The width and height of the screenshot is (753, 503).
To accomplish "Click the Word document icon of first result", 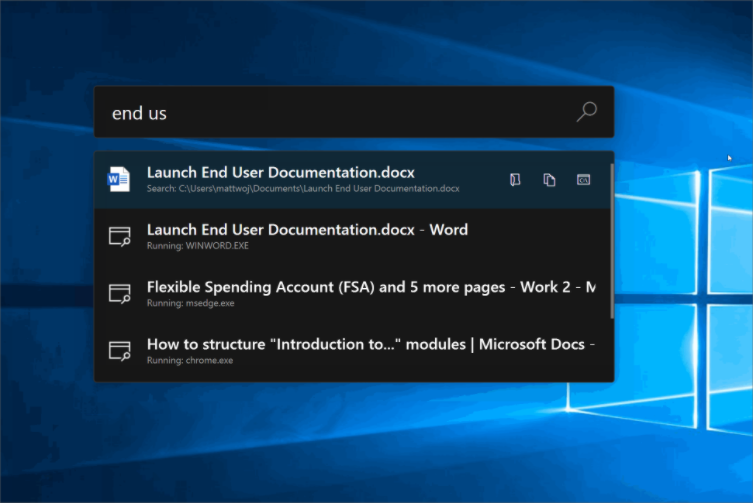I will [x=119, y=179].
